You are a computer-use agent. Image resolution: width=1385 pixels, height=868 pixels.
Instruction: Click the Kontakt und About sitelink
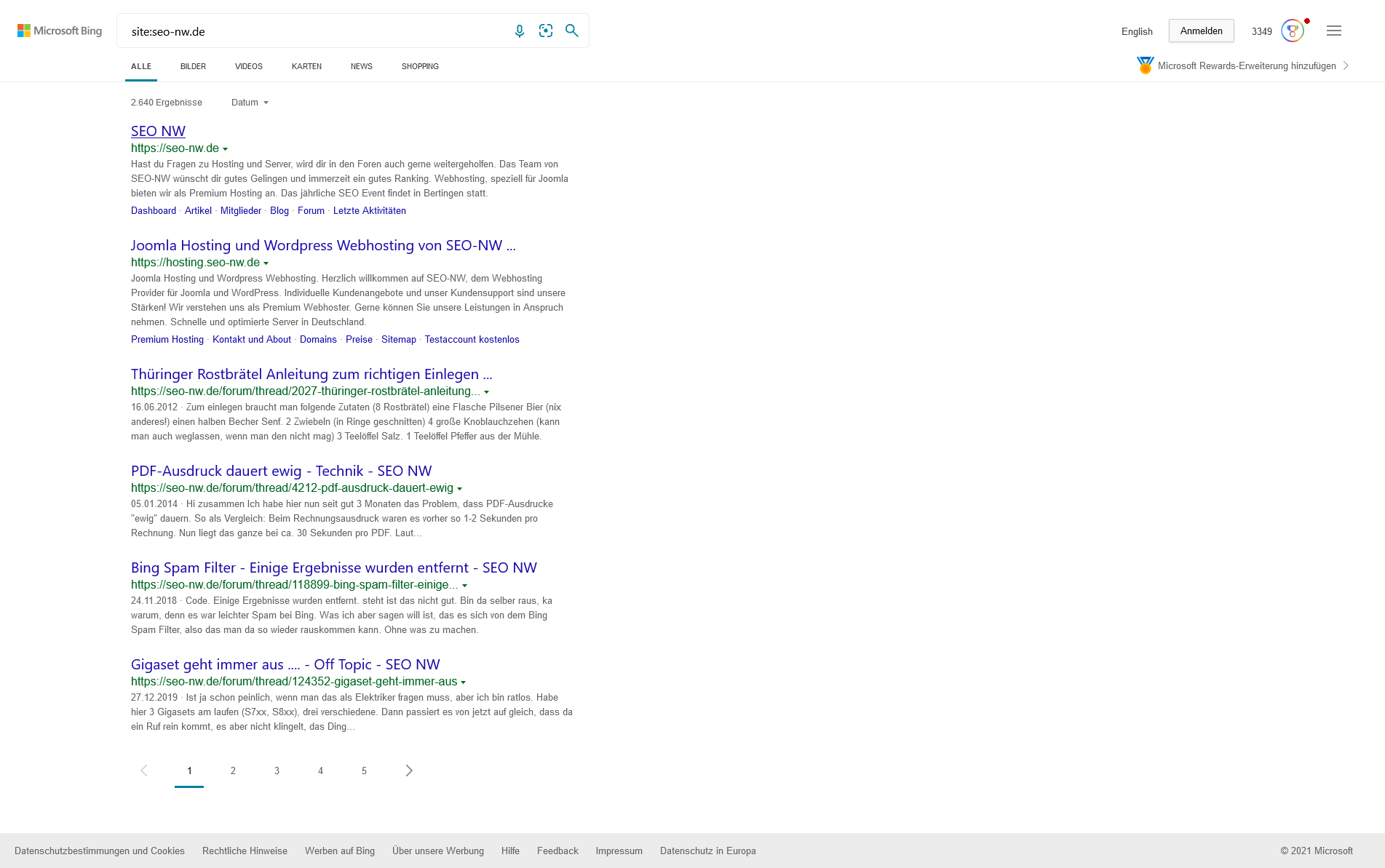pyautogui.click(x=252, y=339)
